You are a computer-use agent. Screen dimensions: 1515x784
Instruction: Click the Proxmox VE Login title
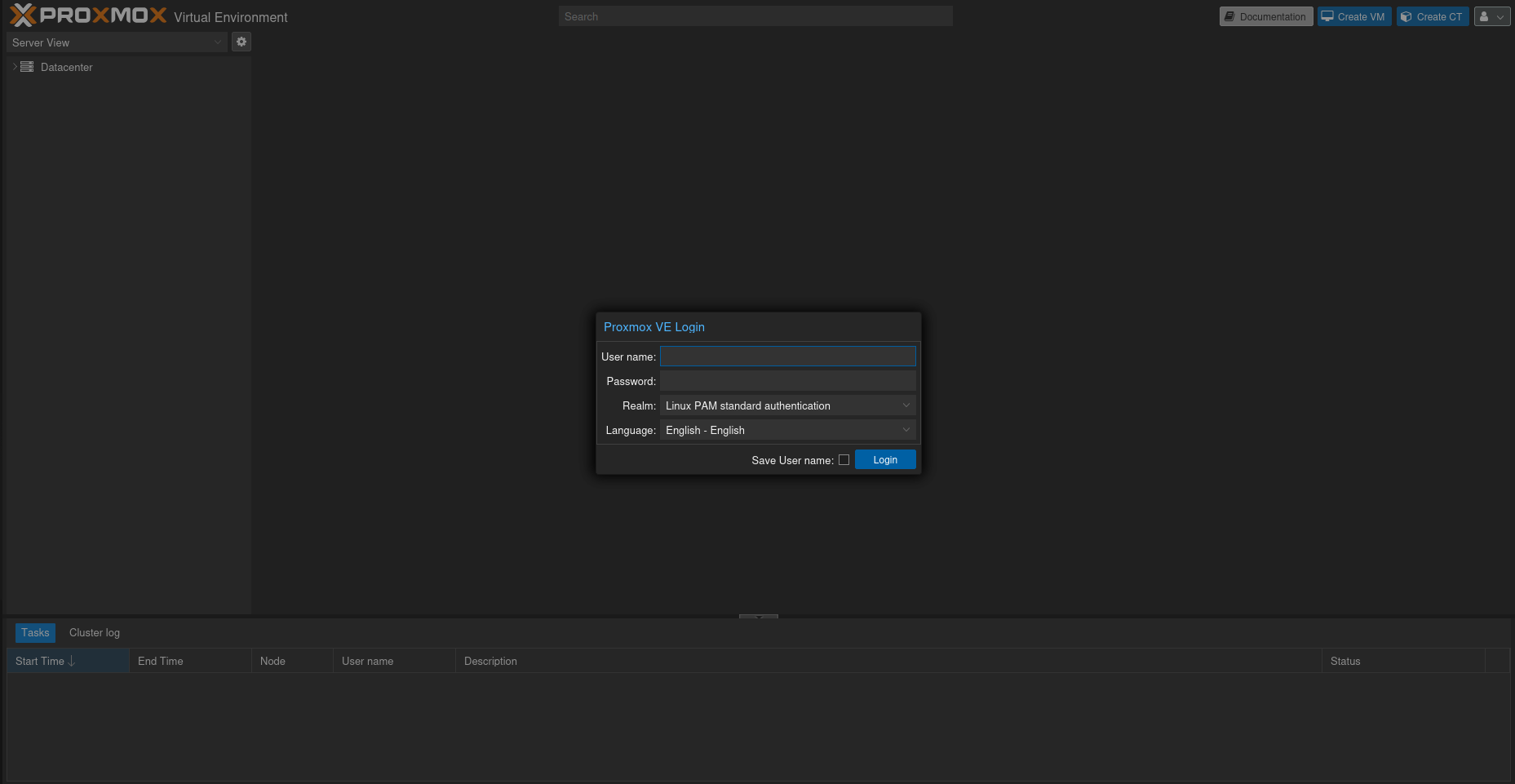coord(654,327)
